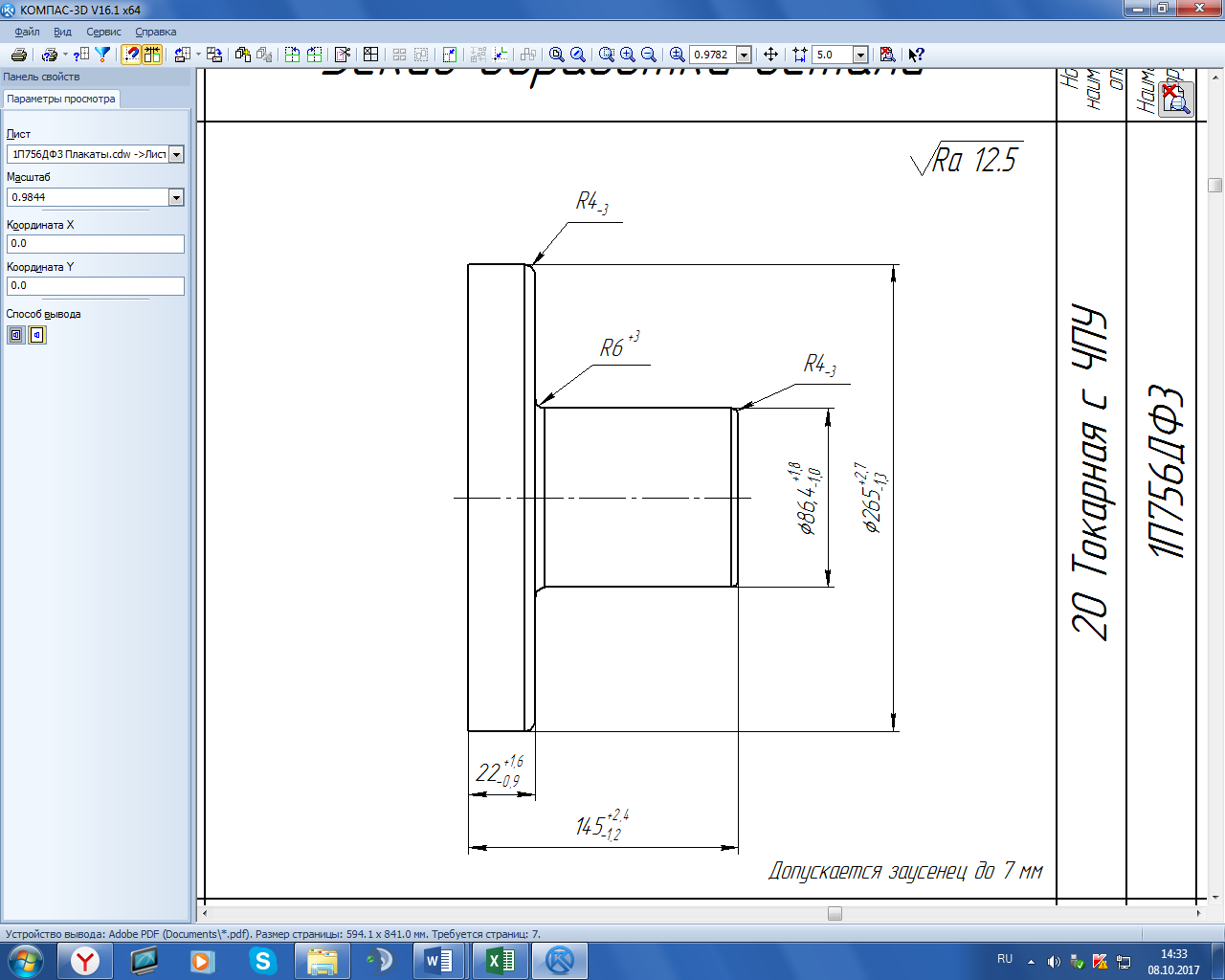Open the zoom scale 0.9782 dropdown arrow

744,56
